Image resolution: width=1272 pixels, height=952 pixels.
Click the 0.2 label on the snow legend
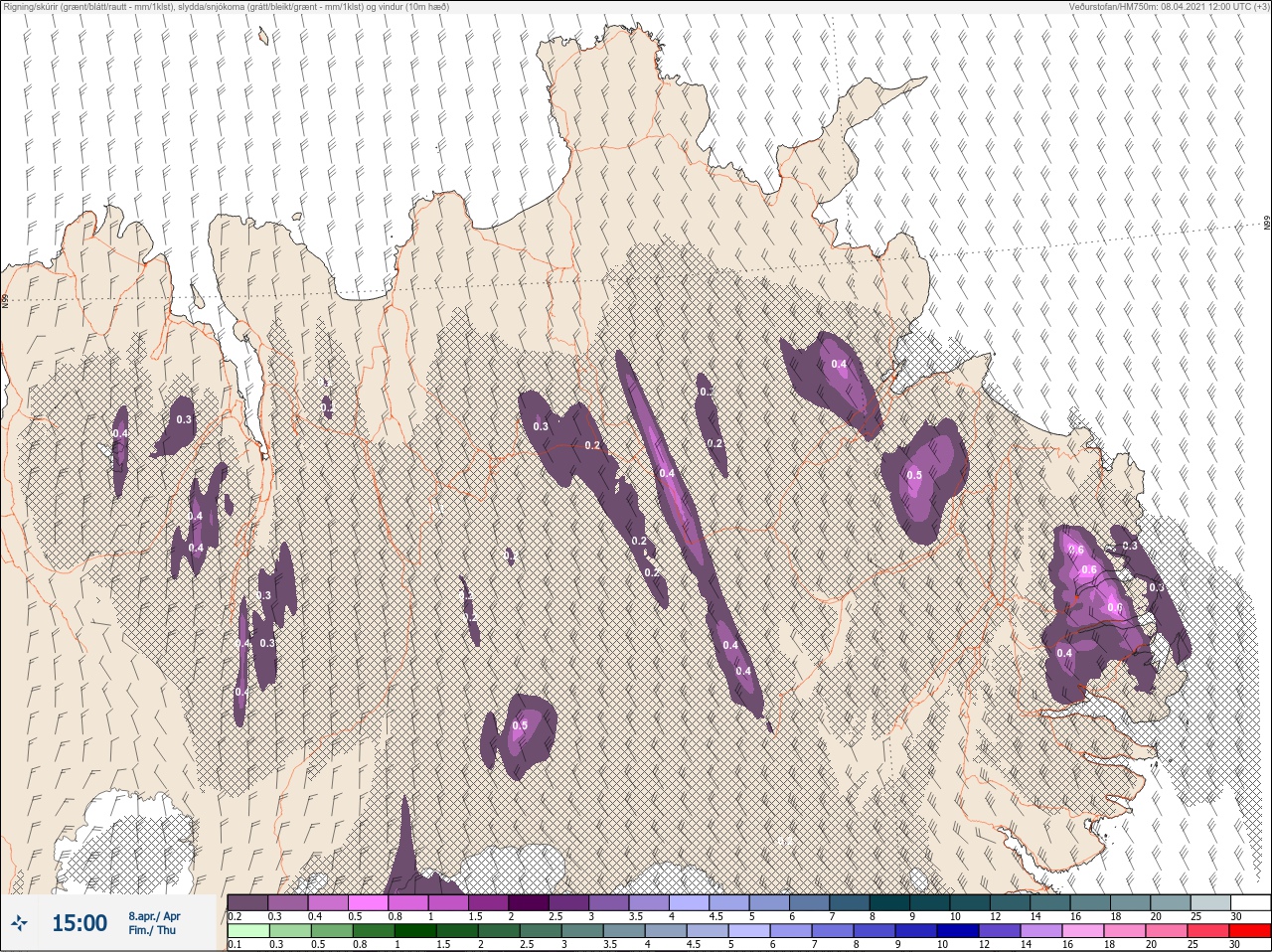coord(235,916)
